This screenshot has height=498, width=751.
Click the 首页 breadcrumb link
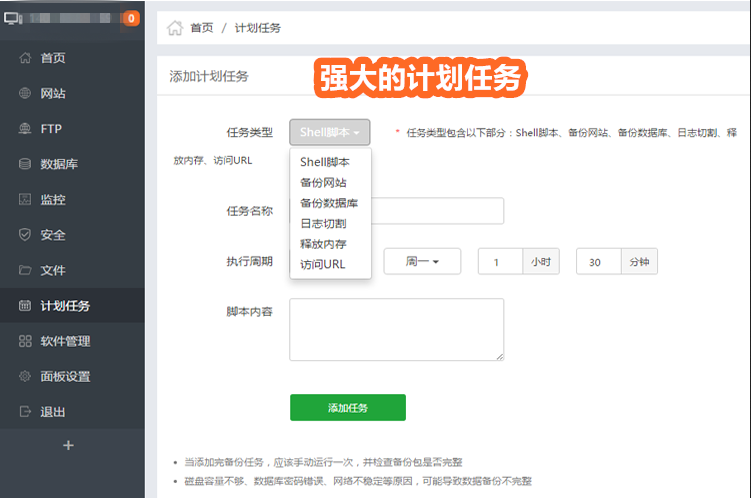point(201,28)
